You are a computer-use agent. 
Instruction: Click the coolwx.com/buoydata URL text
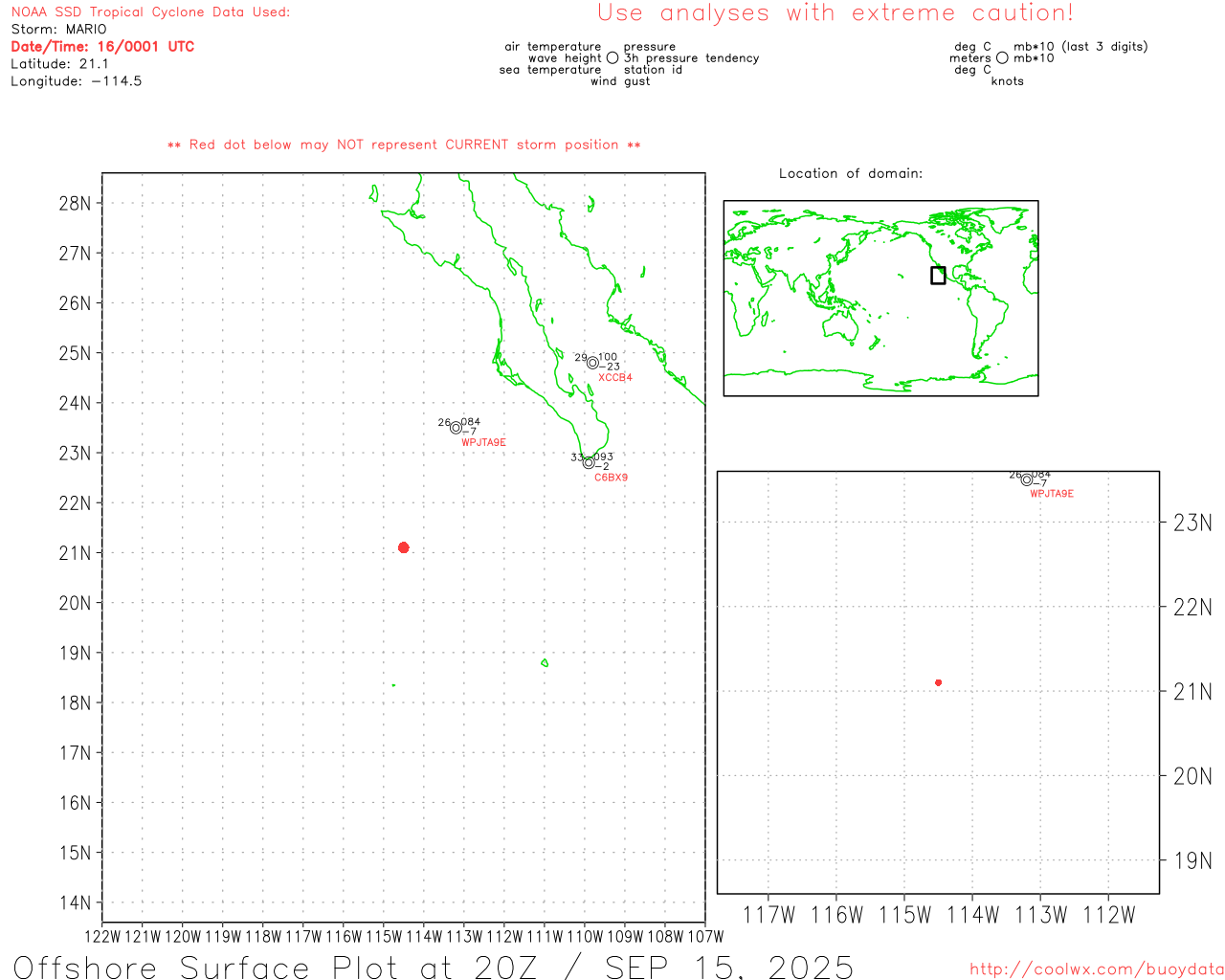(1097, 969)
